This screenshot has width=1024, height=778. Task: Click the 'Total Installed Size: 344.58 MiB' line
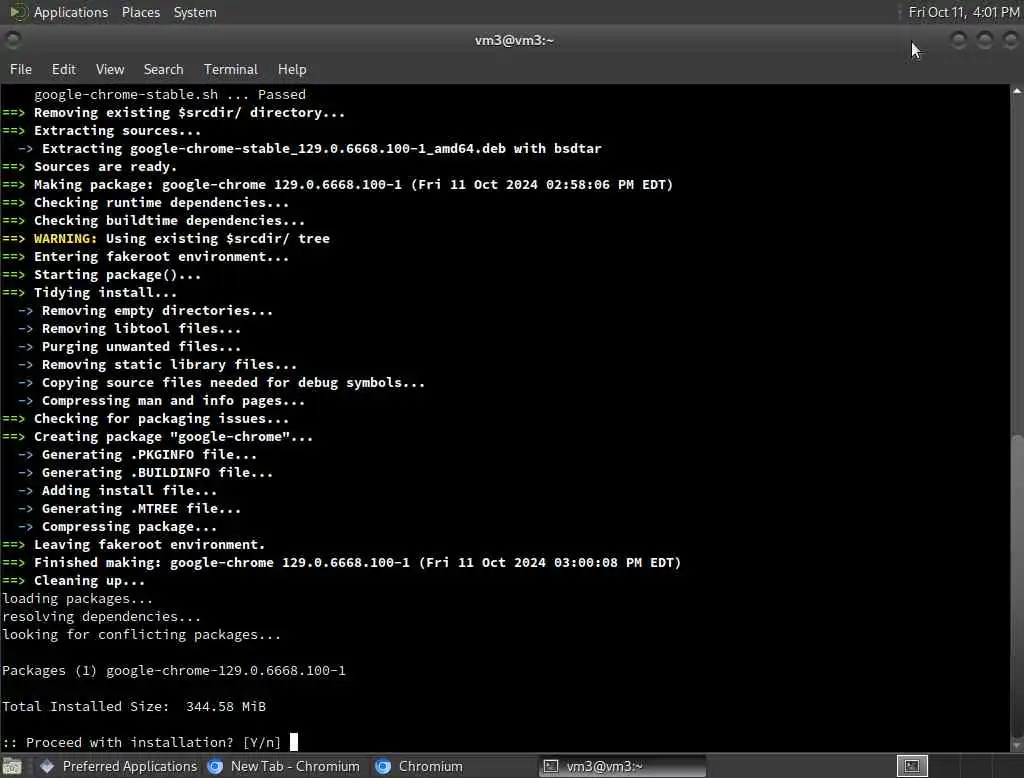pyautogui.click(x=134, y=707)
